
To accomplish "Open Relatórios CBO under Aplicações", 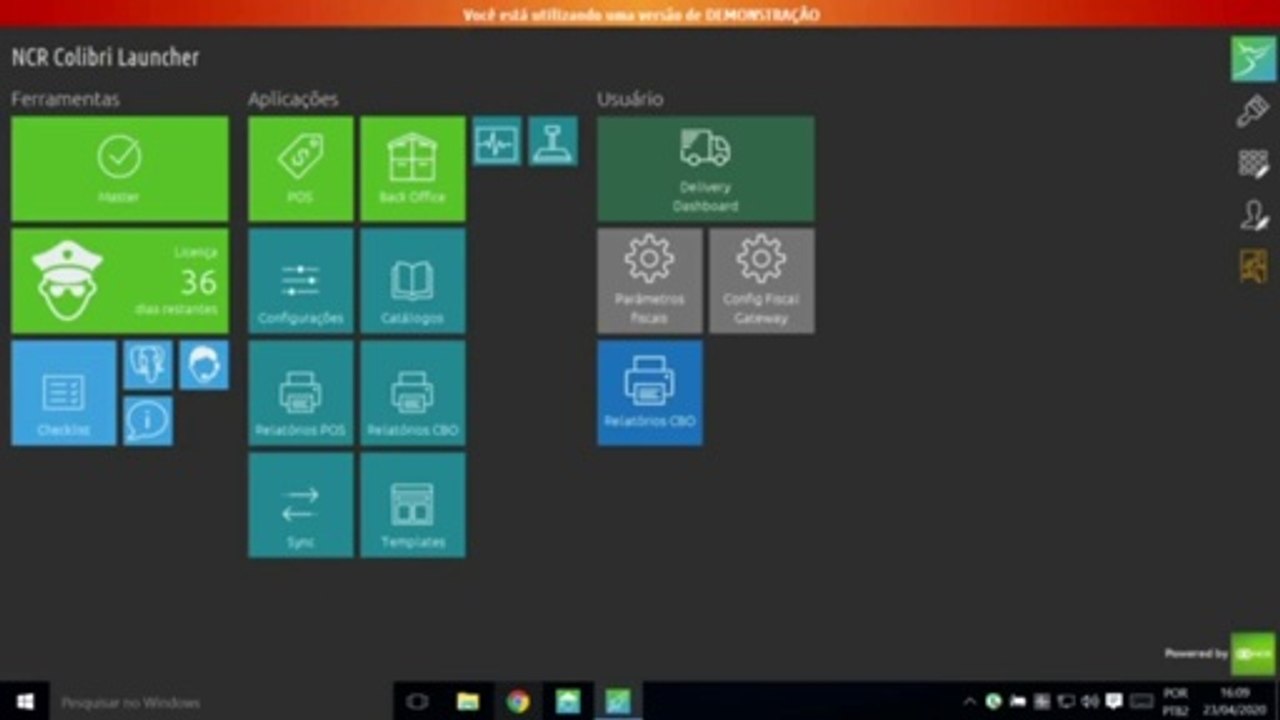I will pyautogui.click(x=413, y=393).
